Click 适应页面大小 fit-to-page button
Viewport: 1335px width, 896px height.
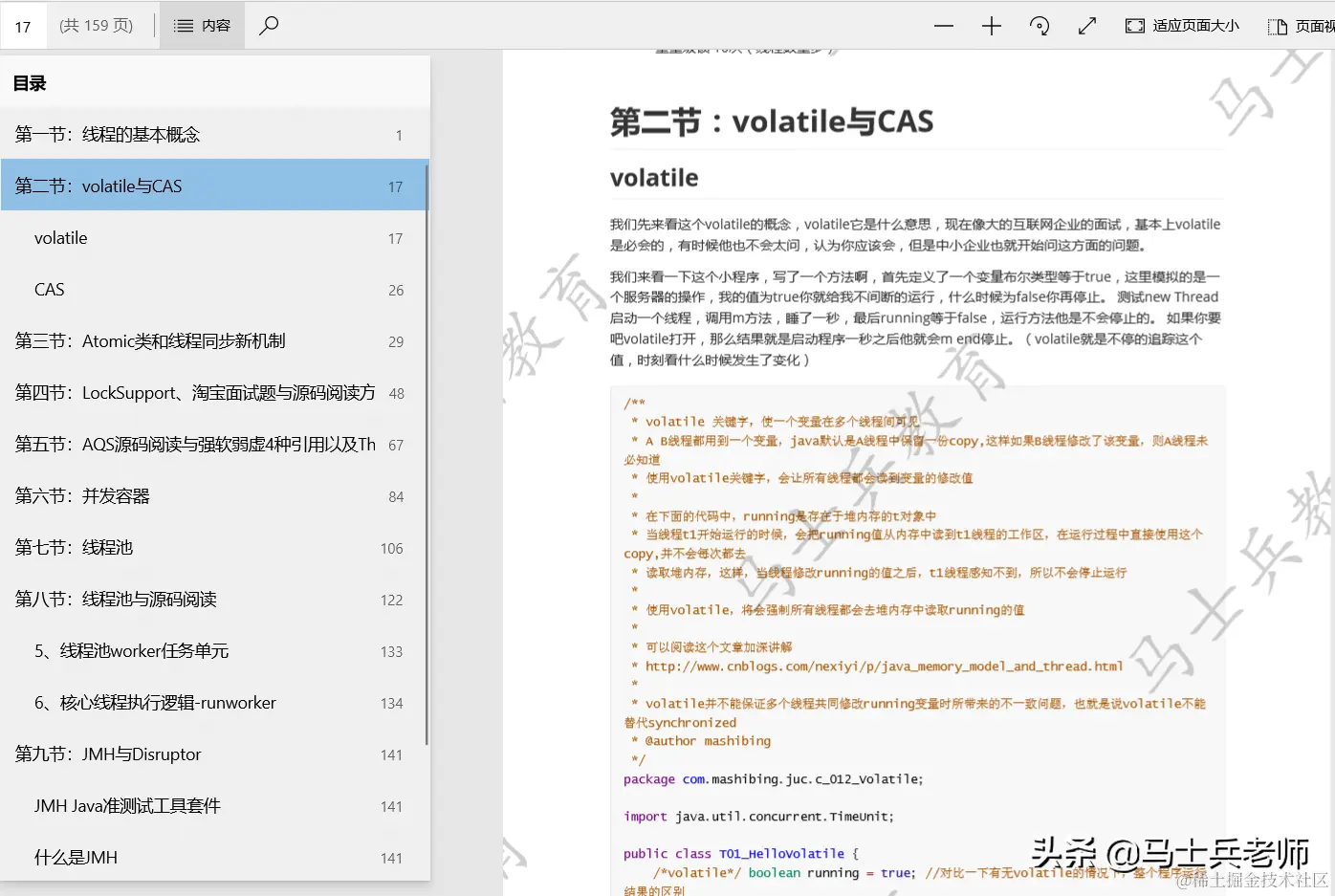(x=1182, y=26)
